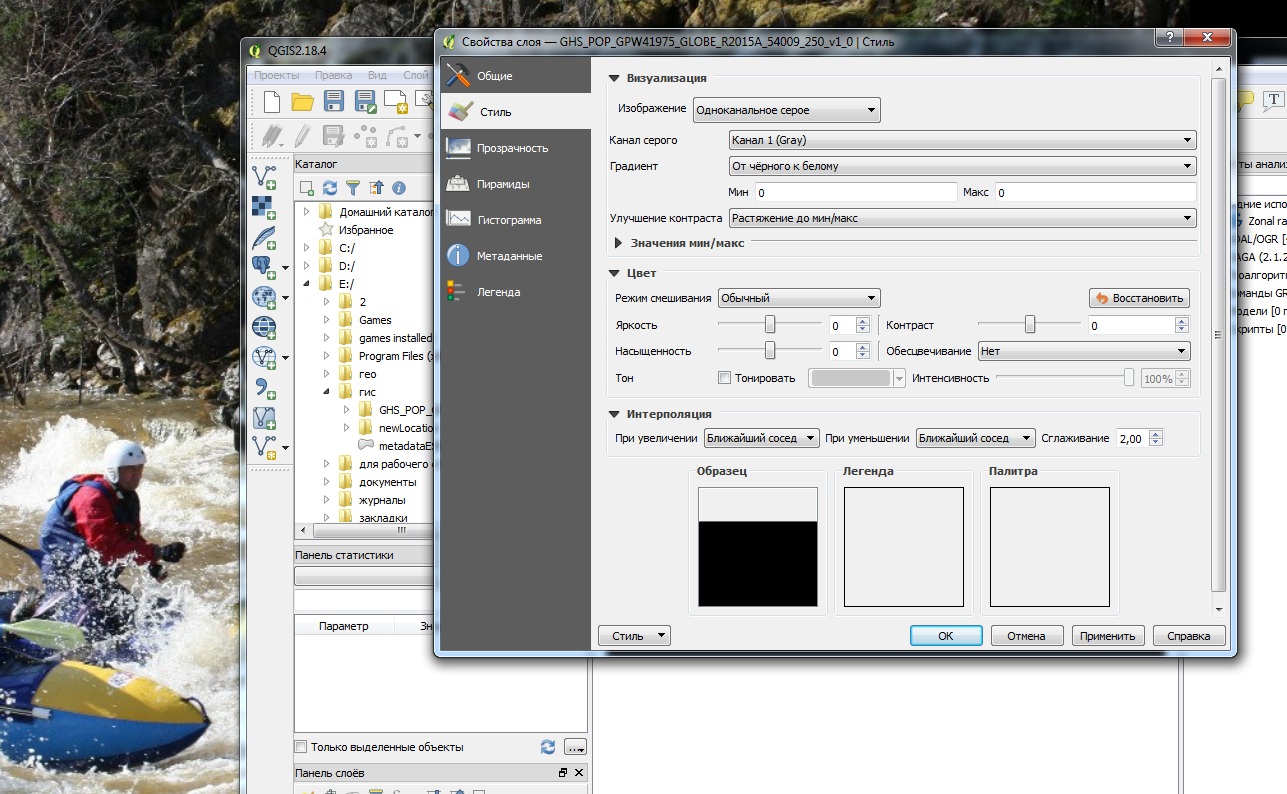Click the Add Vector Layer icon
Image resolution: width=1287 pixels, height=794 pixels.
264,176
